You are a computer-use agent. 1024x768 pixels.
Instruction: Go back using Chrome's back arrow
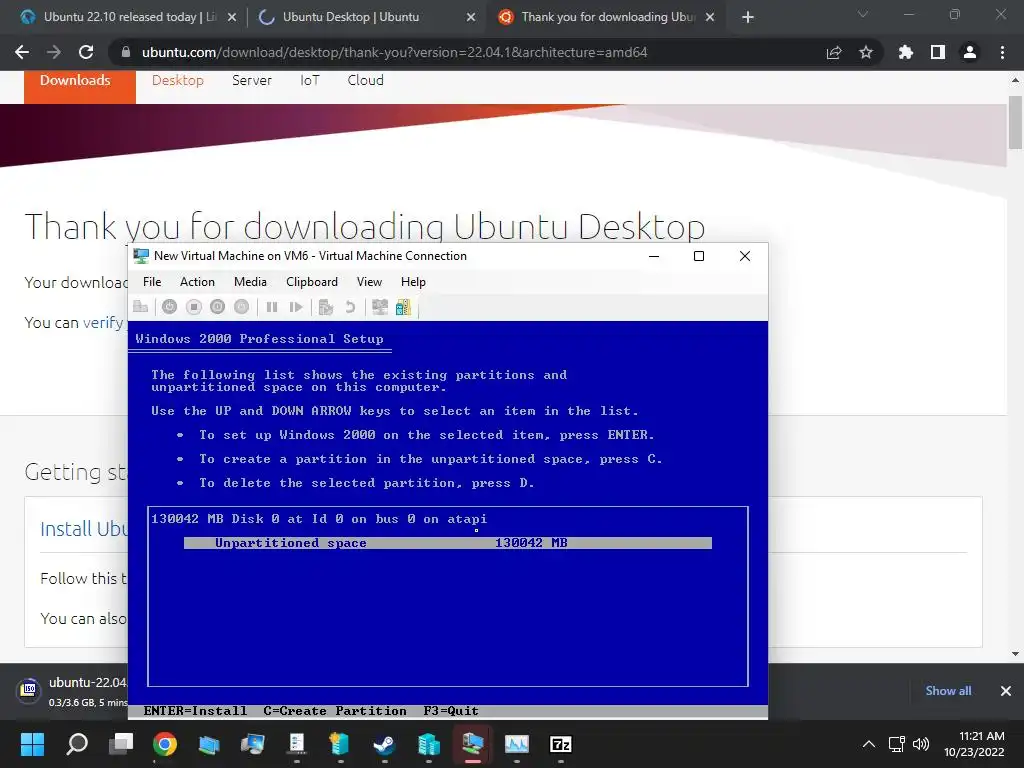point(22,52)
